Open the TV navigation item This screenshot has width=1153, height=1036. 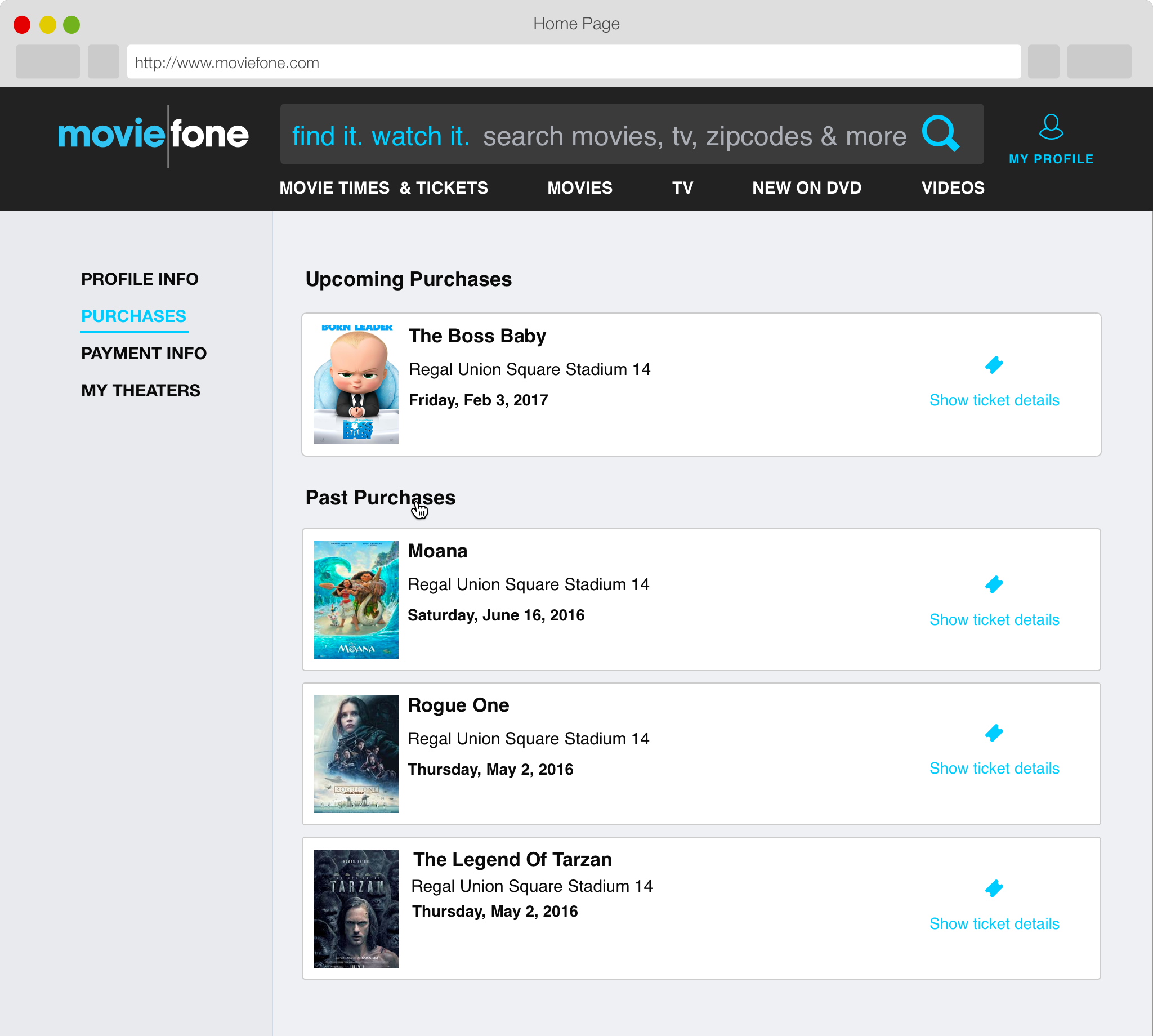point(682,188)
